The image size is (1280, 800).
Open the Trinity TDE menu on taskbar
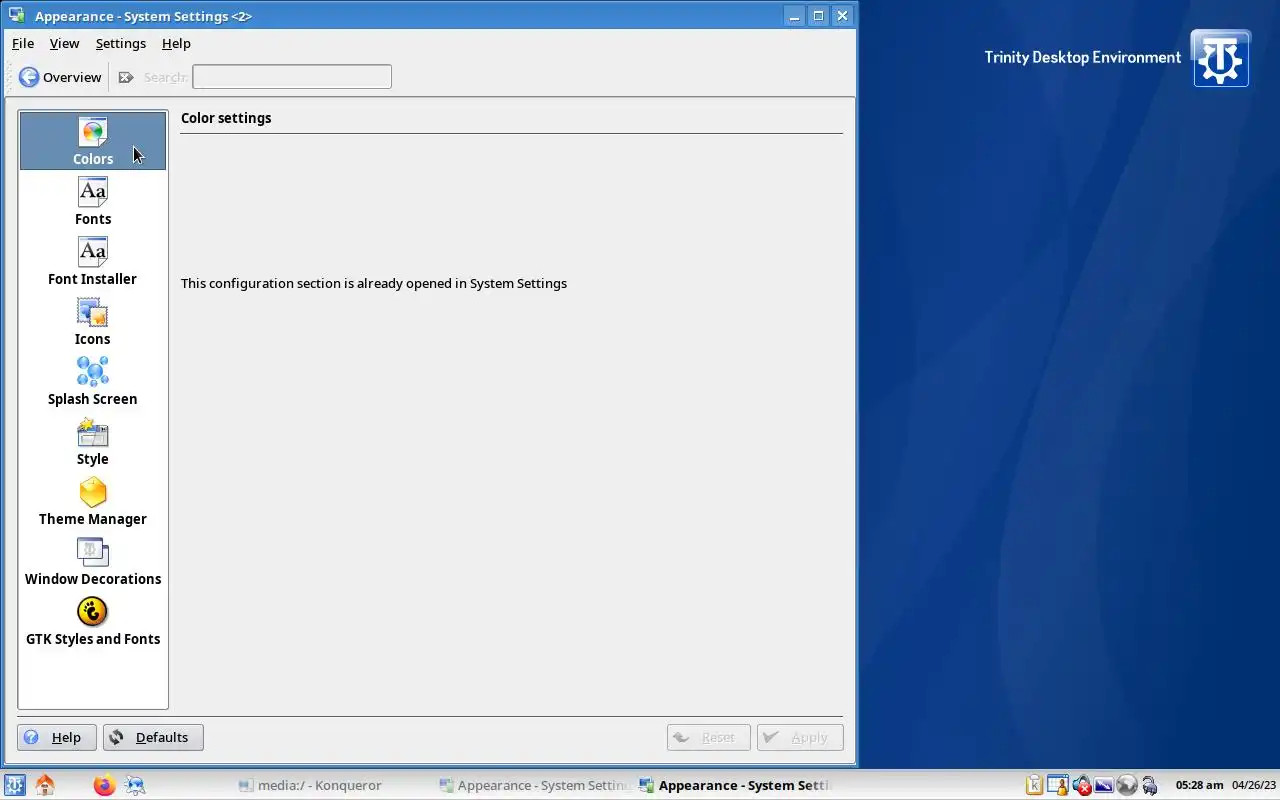click(x=14, y=785)
